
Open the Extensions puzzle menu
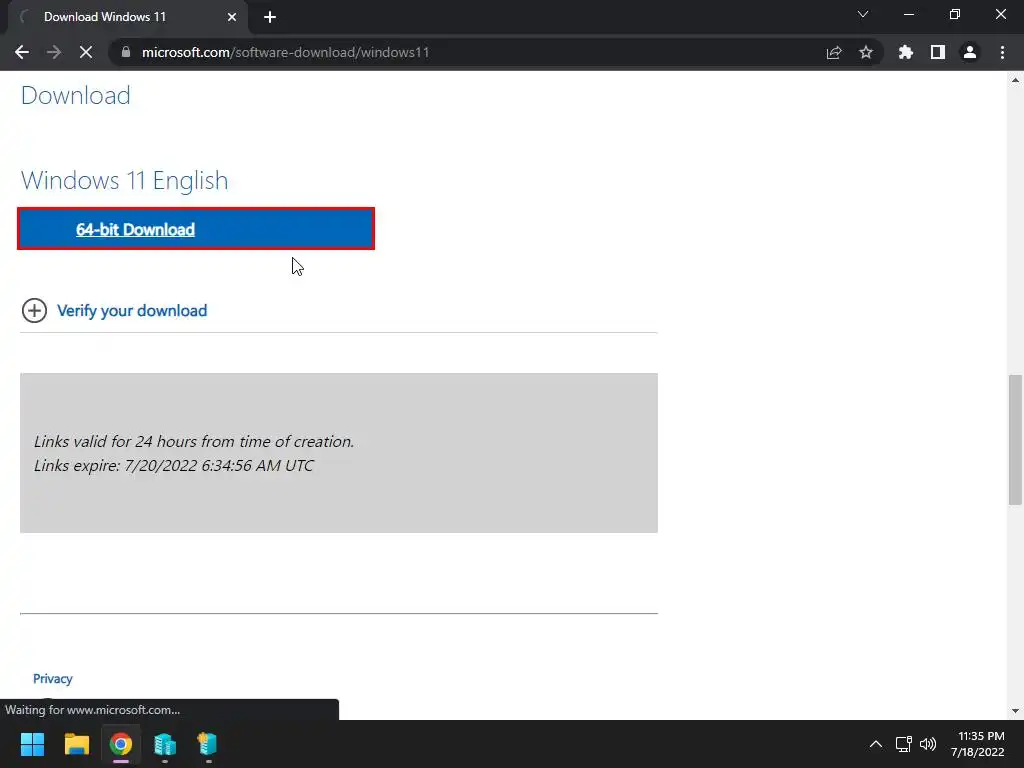pos(906,52)
